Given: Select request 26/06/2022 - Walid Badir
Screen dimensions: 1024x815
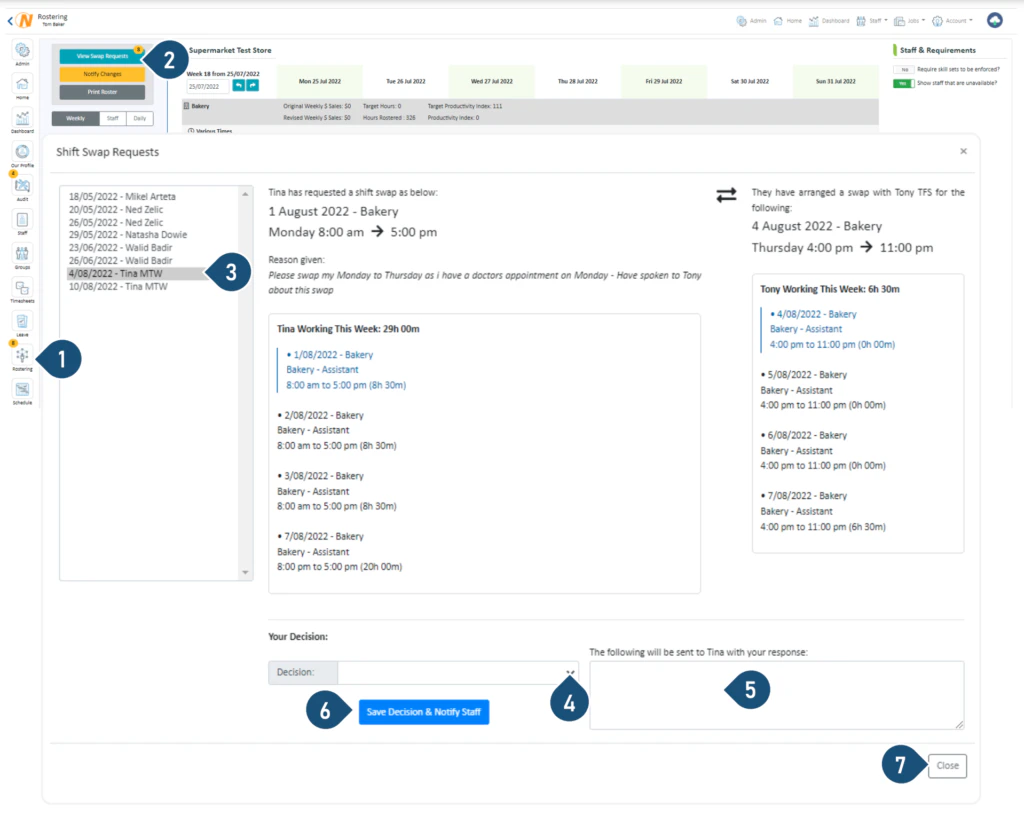Looking at the screenshot, I should (x=121, y=261).
